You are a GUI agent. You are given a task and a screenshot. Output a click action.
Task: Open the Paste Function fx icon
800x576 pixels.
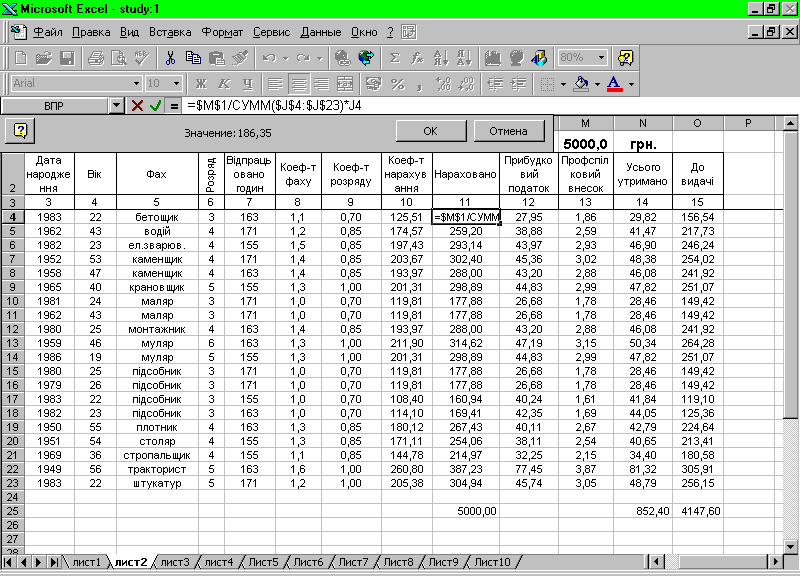[x=417, y=58]
